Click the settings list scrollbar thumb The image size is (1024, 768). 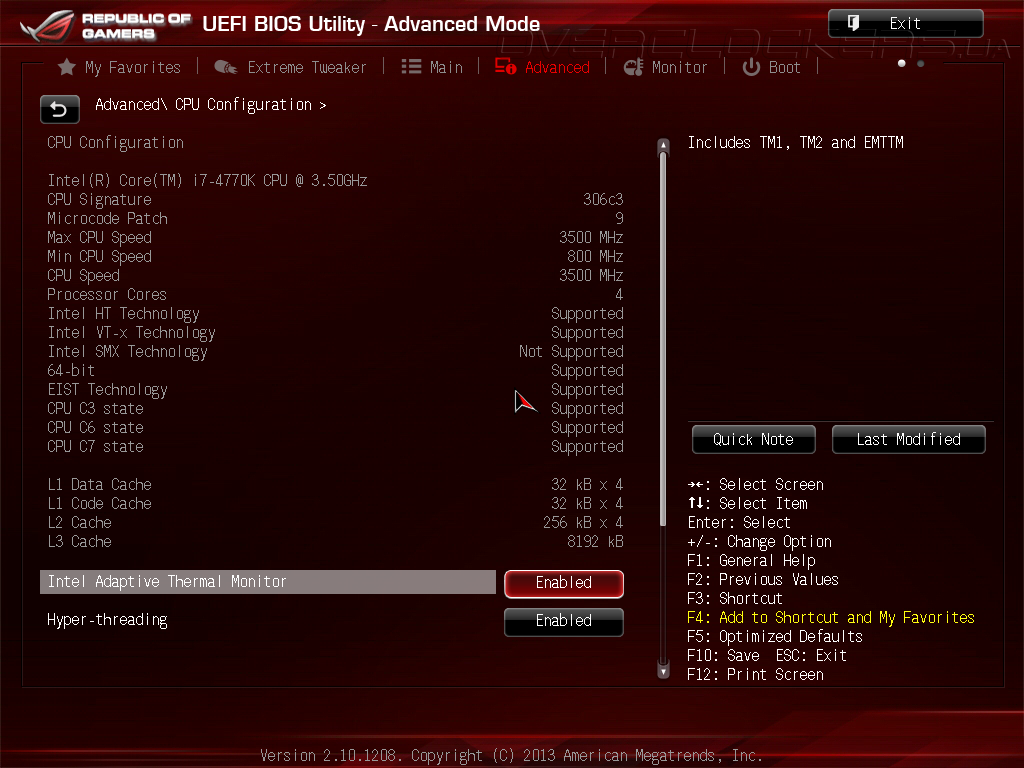(664, 340)
